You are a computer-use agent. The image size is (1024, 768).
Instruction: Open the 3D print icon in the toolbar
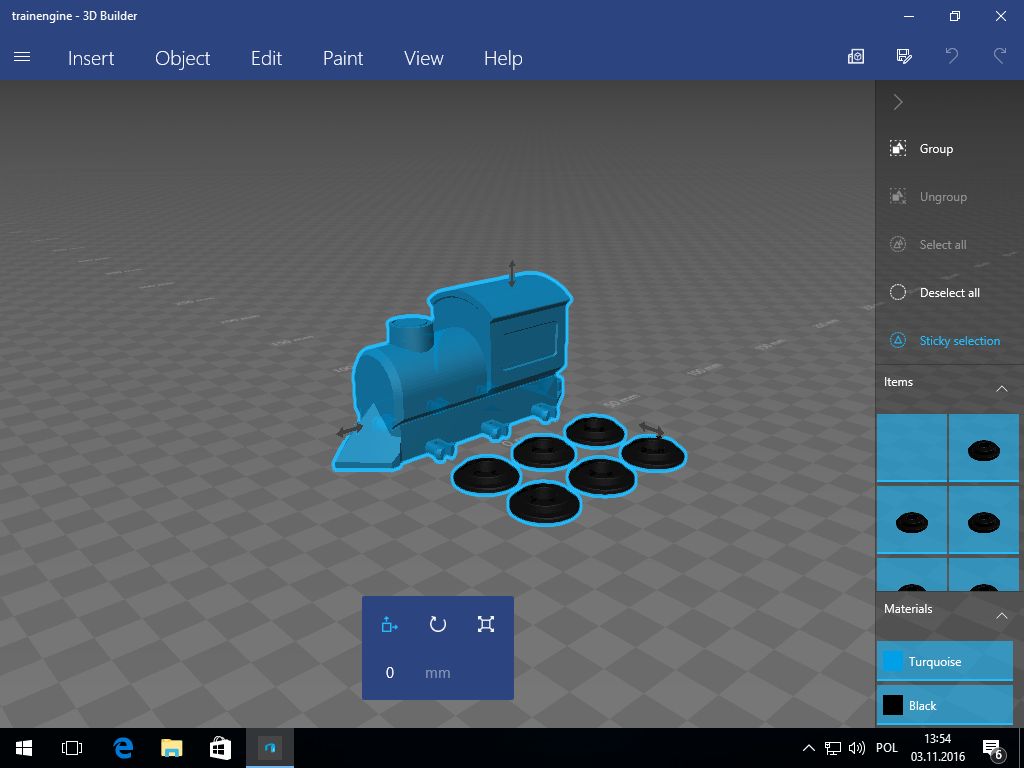point(855,57)
